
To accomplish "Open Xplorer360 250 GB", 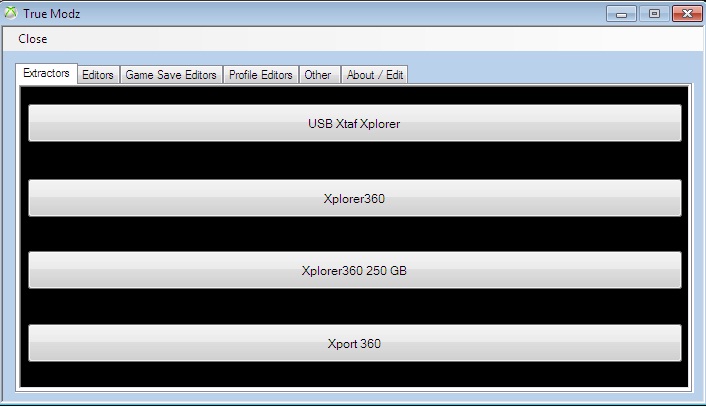I will pyautogui.click(x=355, y=270).
